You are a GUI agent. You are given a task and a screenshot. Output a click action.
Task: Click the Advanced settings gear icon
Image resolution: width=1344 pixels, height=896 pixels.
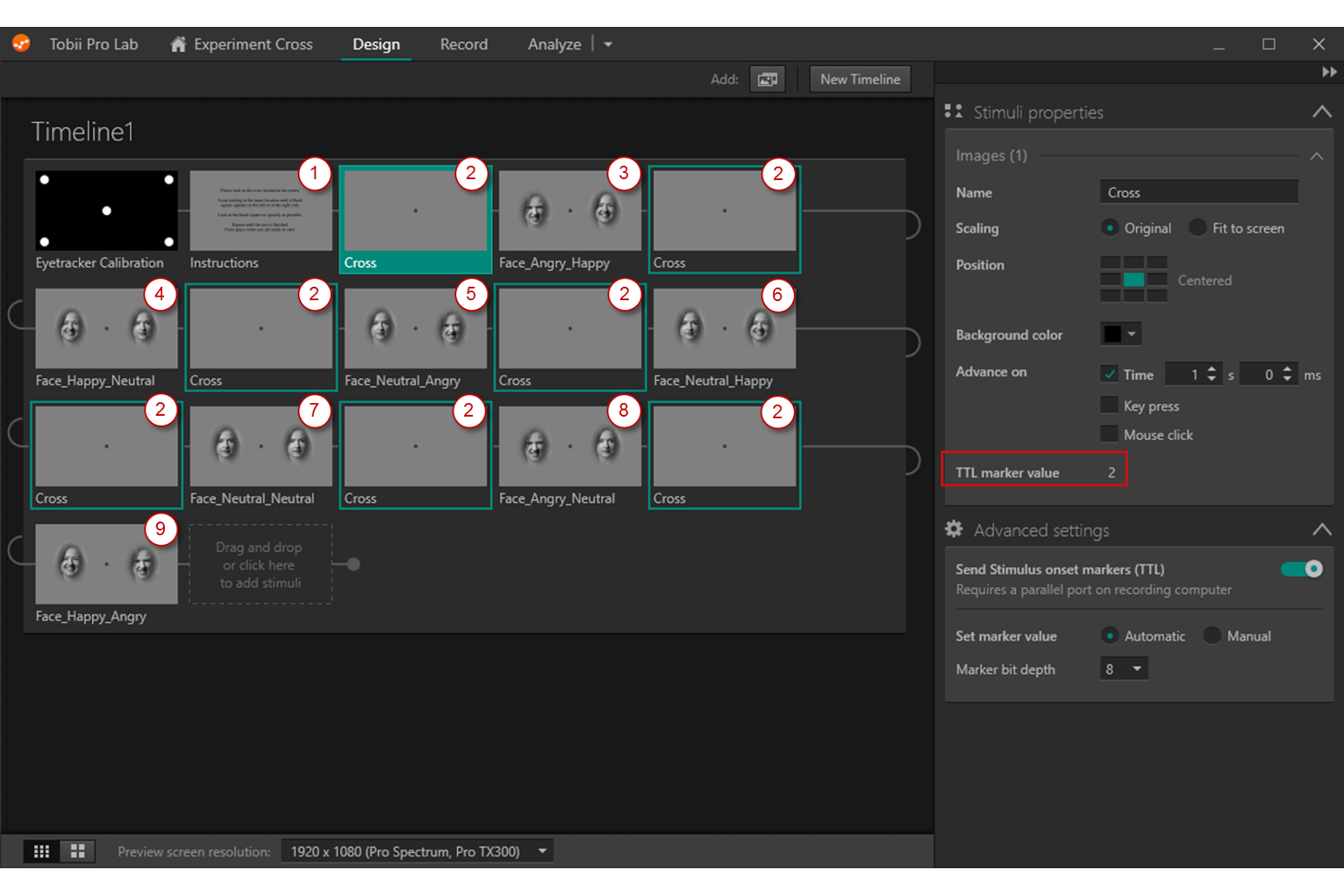tap(954, 530)
